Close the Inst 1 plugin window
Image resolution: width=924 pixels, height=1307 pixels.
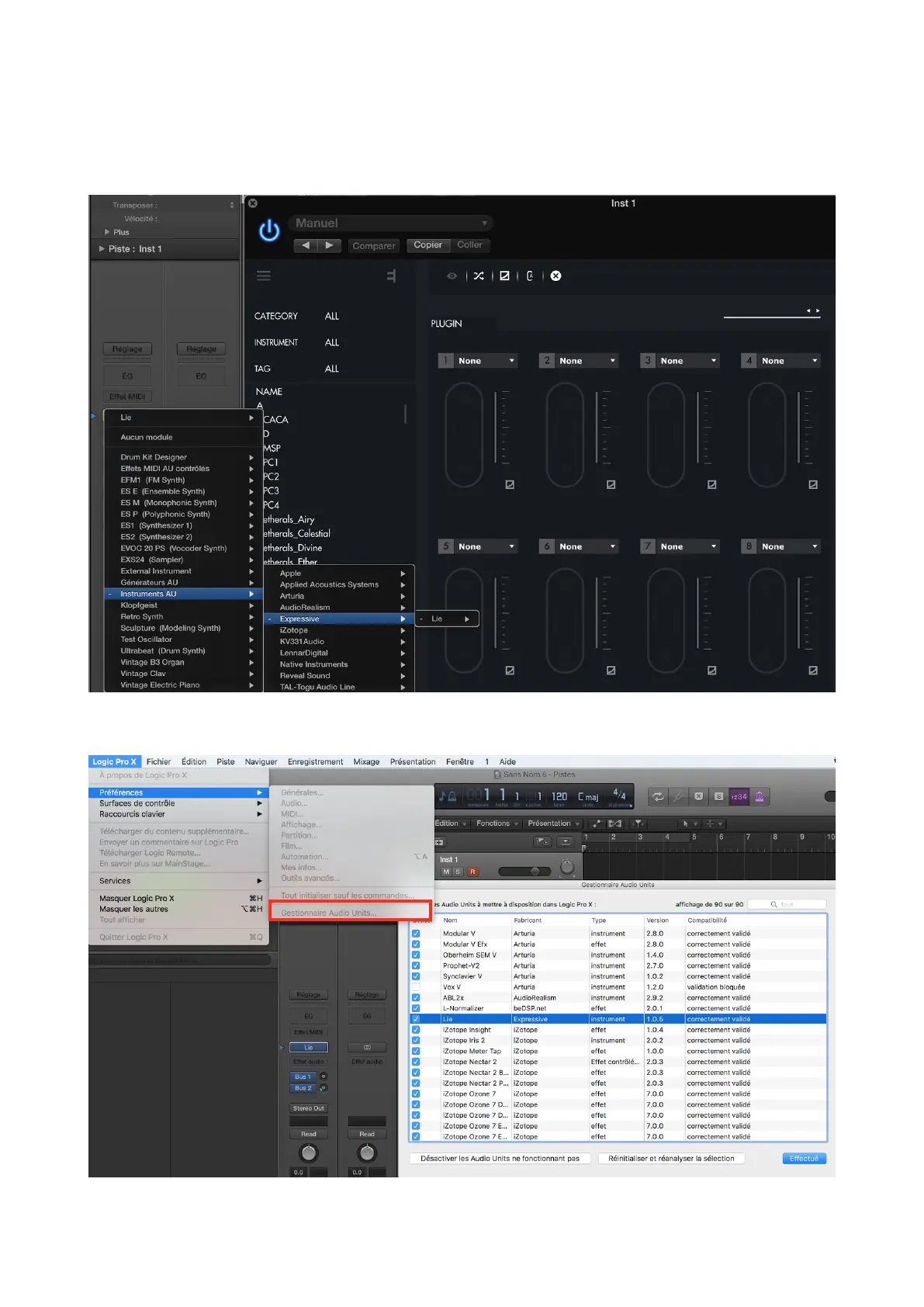coord(252,203)
